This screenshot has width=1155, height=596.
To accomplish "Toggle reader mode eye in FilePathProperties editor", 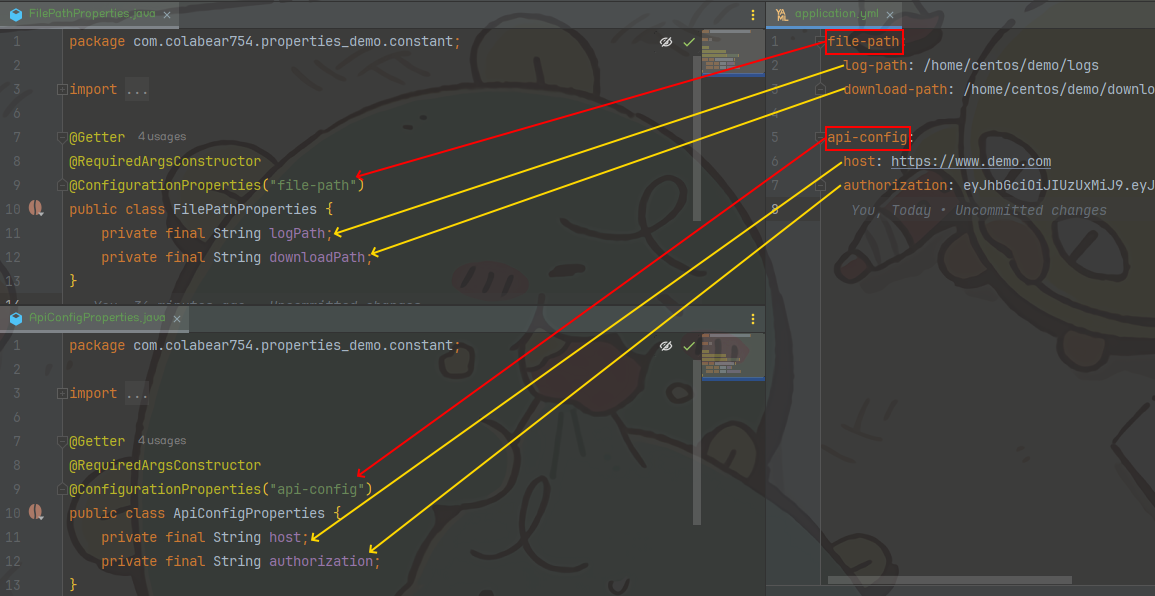I will 666,42.
